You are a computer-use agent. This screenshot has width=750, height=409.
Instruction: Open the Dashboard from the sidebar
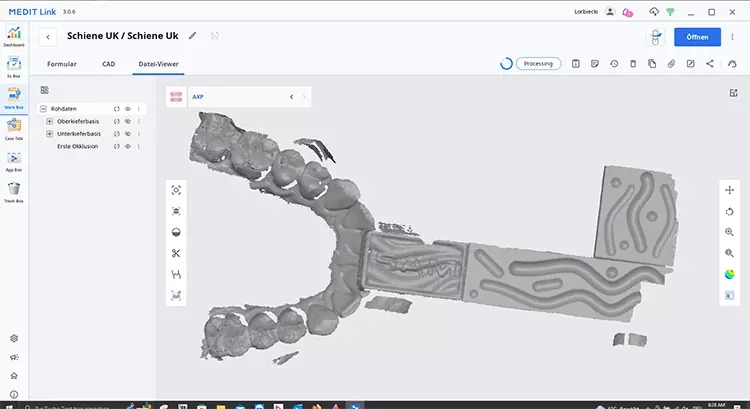(x=14, y=36)
